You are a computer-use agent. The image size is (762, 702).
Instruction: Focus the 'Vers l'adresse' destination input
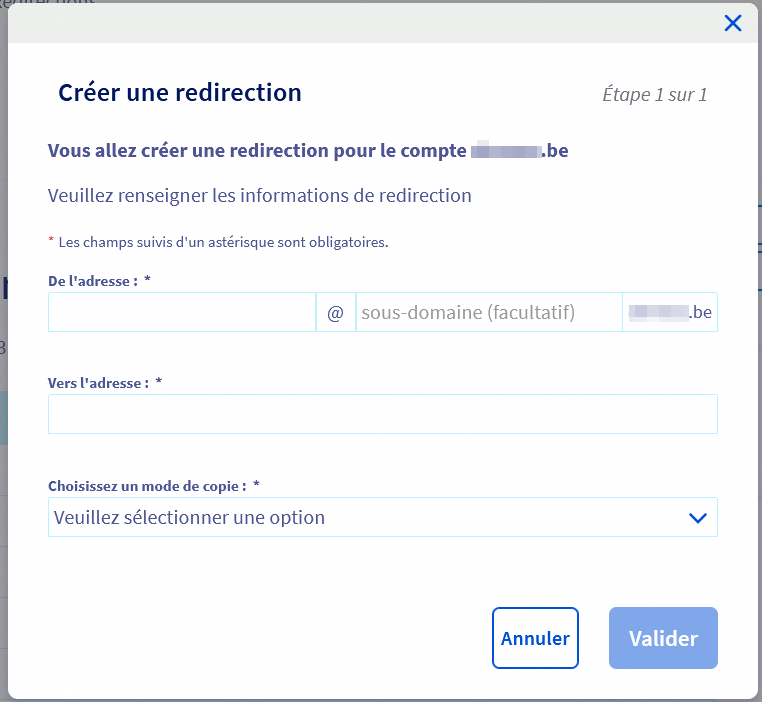(x=382, y=414)
